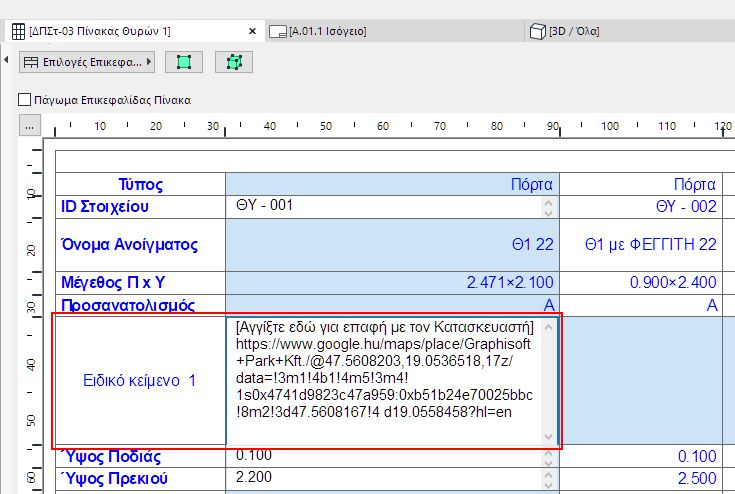Click the stepper arrows in the ΘΥ - 001 cell
Image resolution: width=735 pixels, height=494 pixels.
click(548, 207)
